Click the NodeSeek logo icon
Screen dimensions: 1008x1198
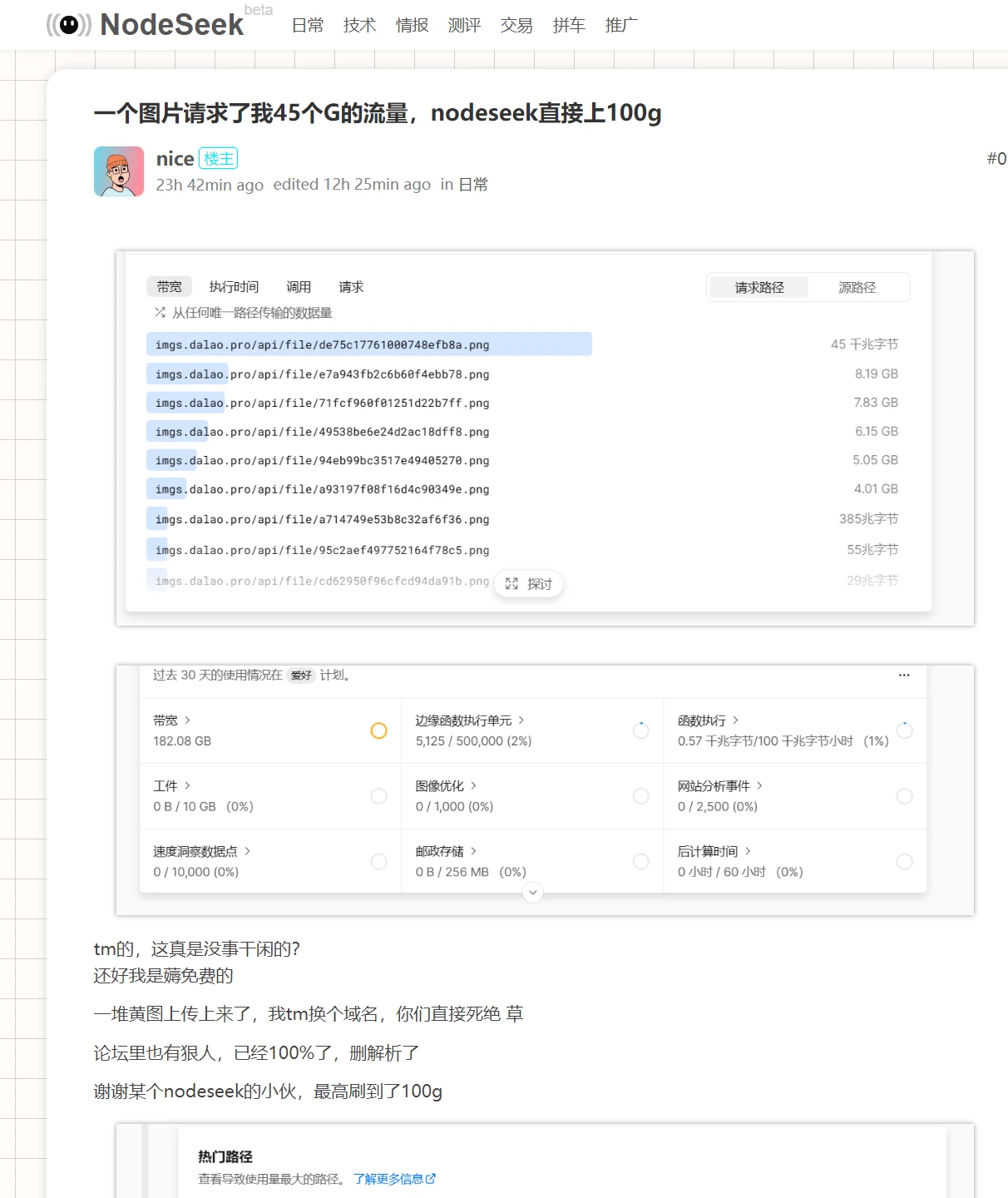tap(69, 25)
